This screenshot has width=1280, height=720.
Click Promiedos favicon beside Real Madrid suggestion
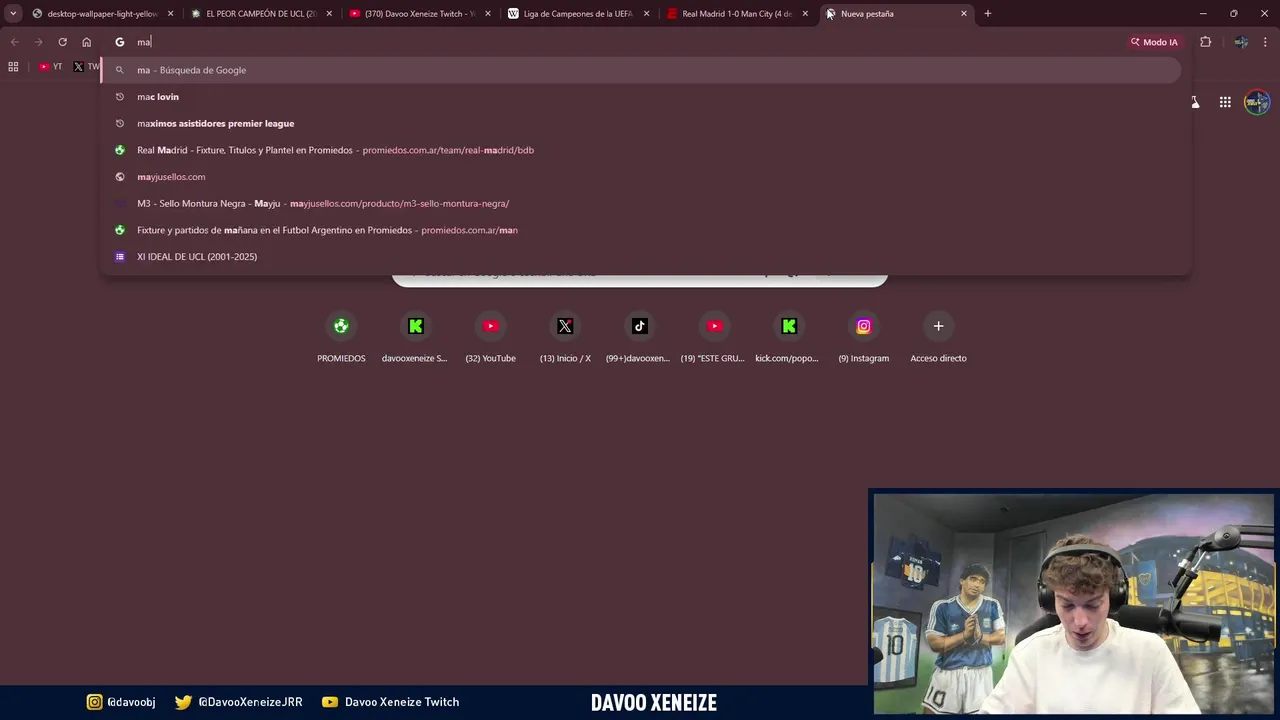click(120, 150)
